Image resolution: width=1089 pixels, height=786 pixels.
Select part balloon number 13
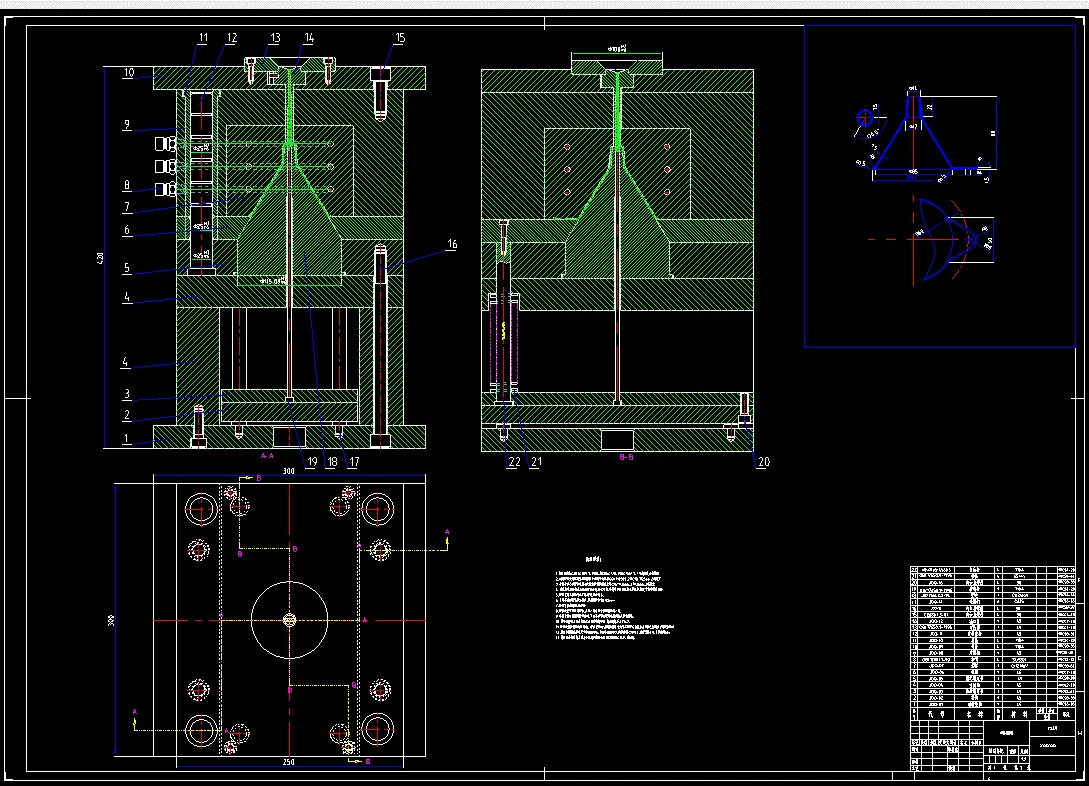click(x=275, y=38)
